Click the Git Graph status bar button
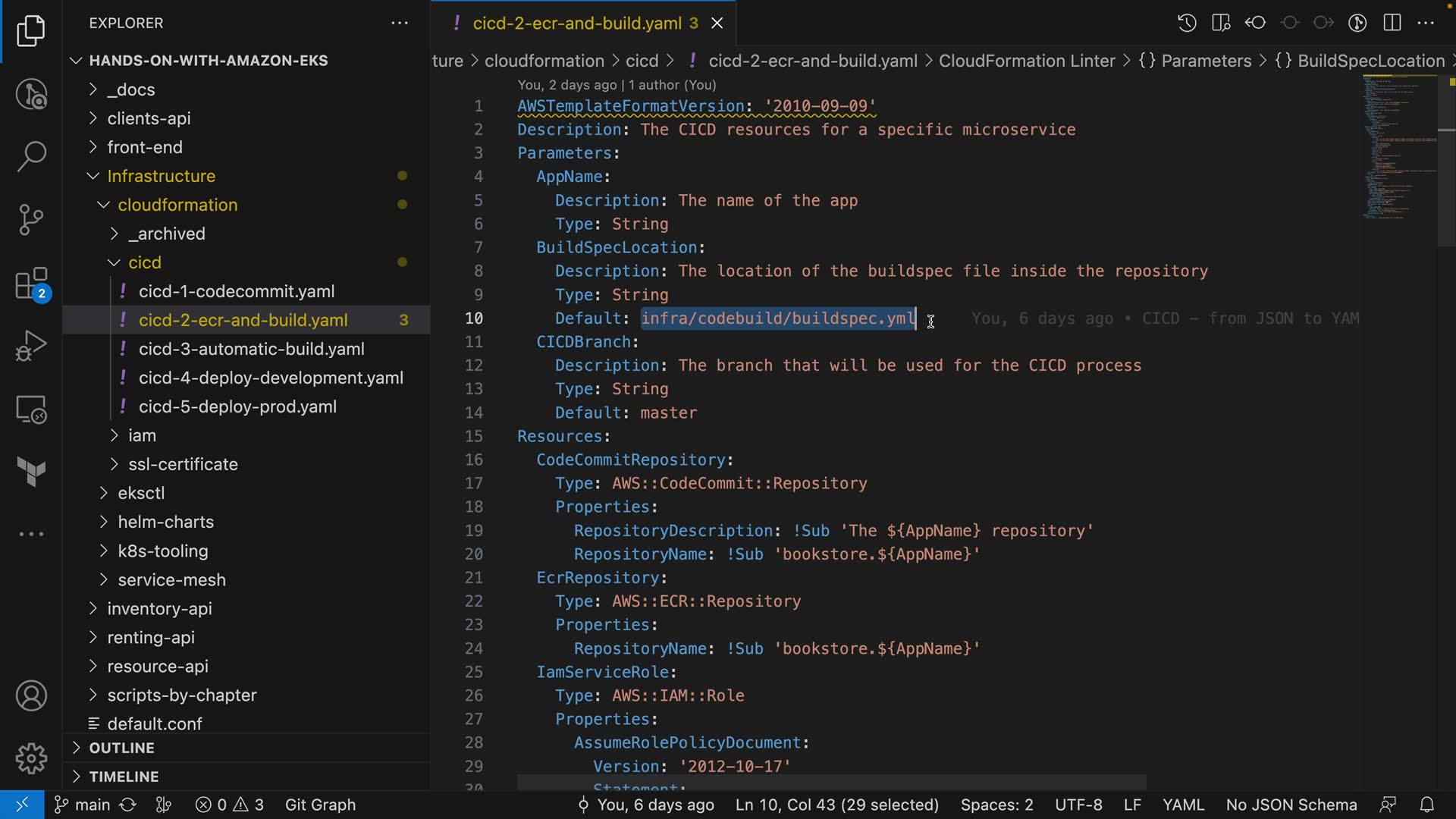 coord(320,805)
